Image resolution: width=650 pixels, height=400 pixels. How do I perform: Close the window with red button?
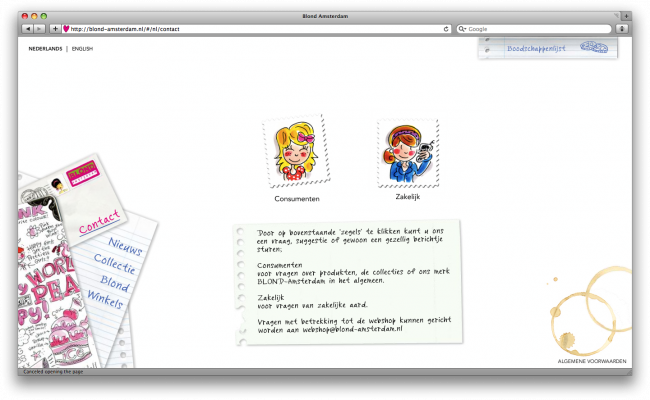coord(25,16)
